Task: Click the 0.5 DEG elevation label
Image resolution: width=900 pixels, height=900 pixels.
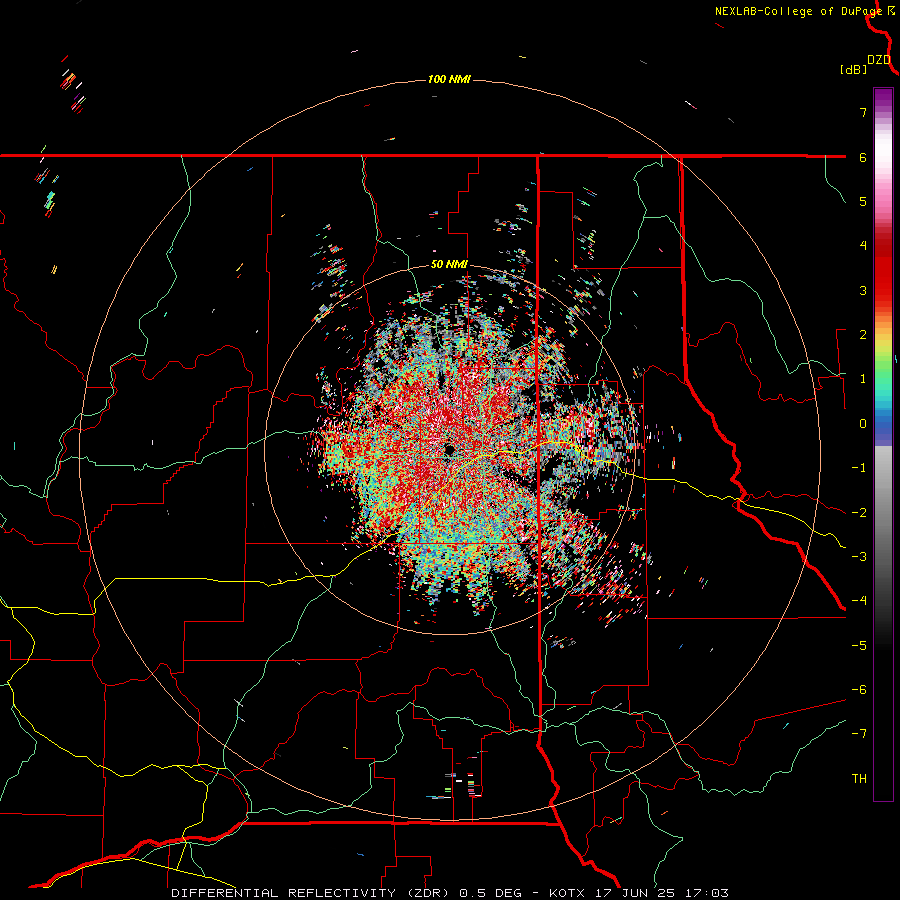Action: pos(491,893)
